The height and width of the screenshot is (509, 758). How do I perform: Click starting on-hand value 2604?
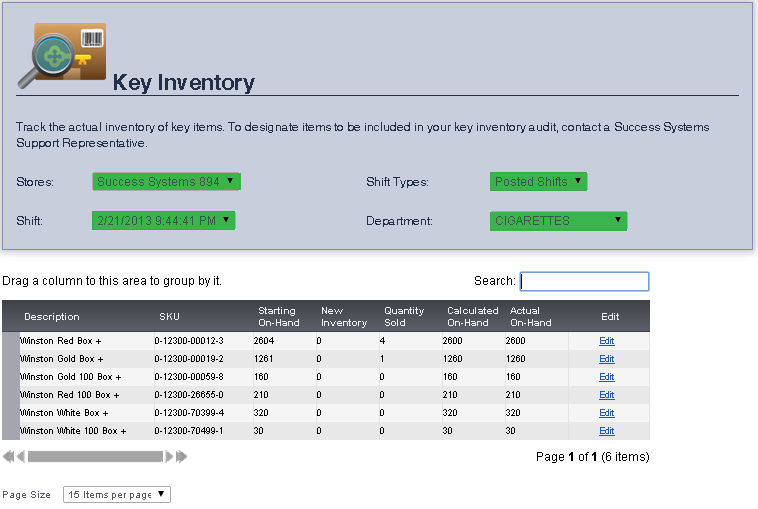point(264,341)
